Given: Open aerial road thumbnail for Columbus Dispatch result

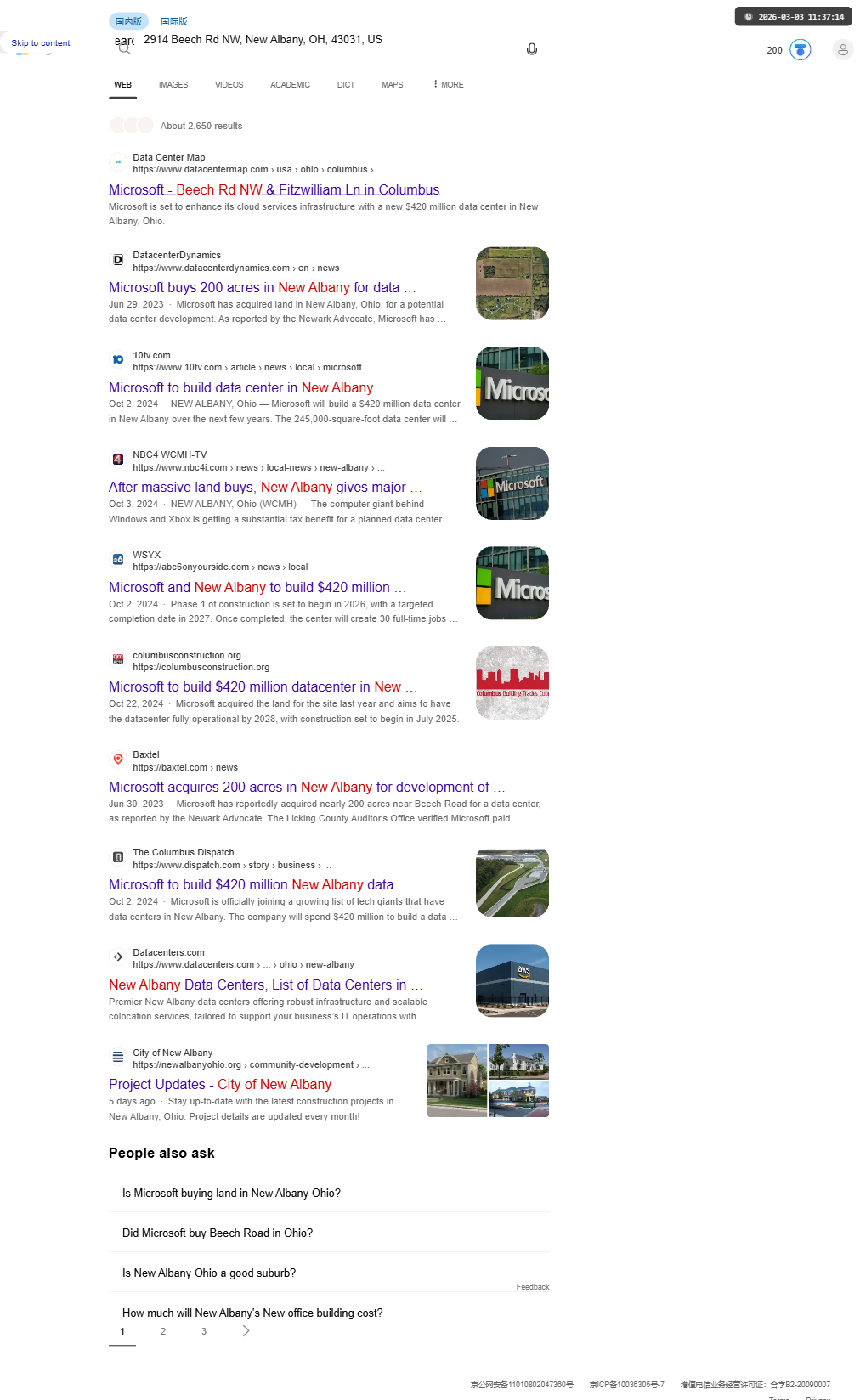Looking at the screenshot, I should click(512, 883).
